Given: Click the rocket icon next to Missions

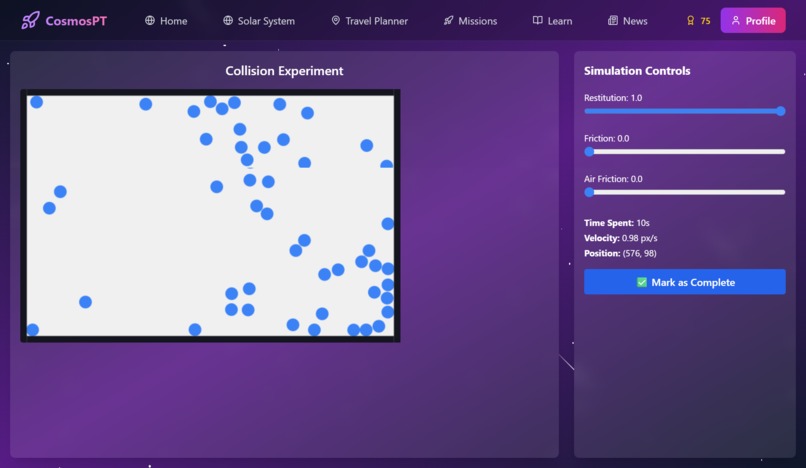Looking at the screenshot, I should pos(449,21).
